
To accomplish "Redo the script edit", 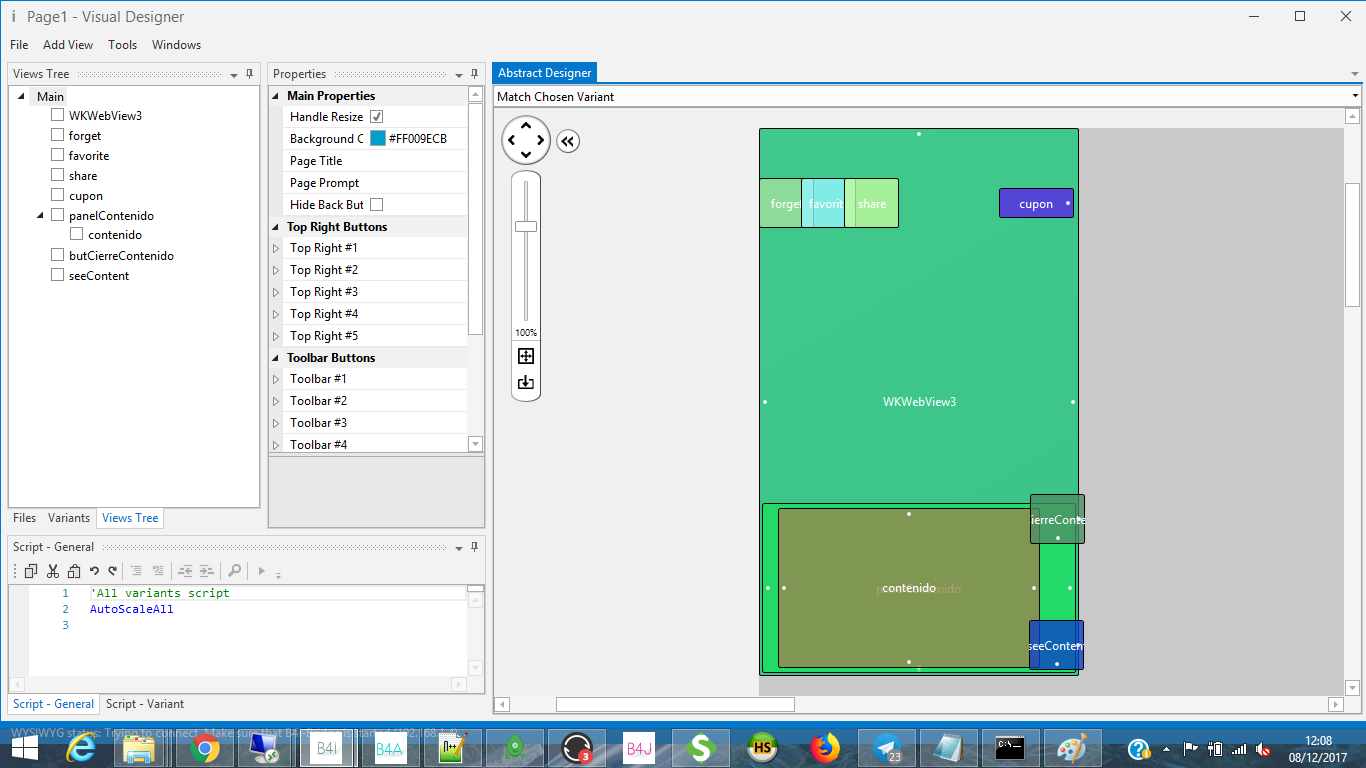I will click(112, 571).
